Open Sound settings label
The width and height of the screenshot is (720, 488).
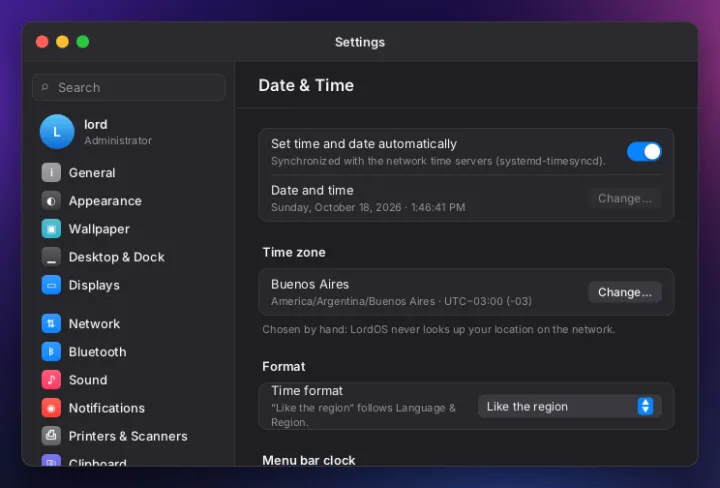88,380
